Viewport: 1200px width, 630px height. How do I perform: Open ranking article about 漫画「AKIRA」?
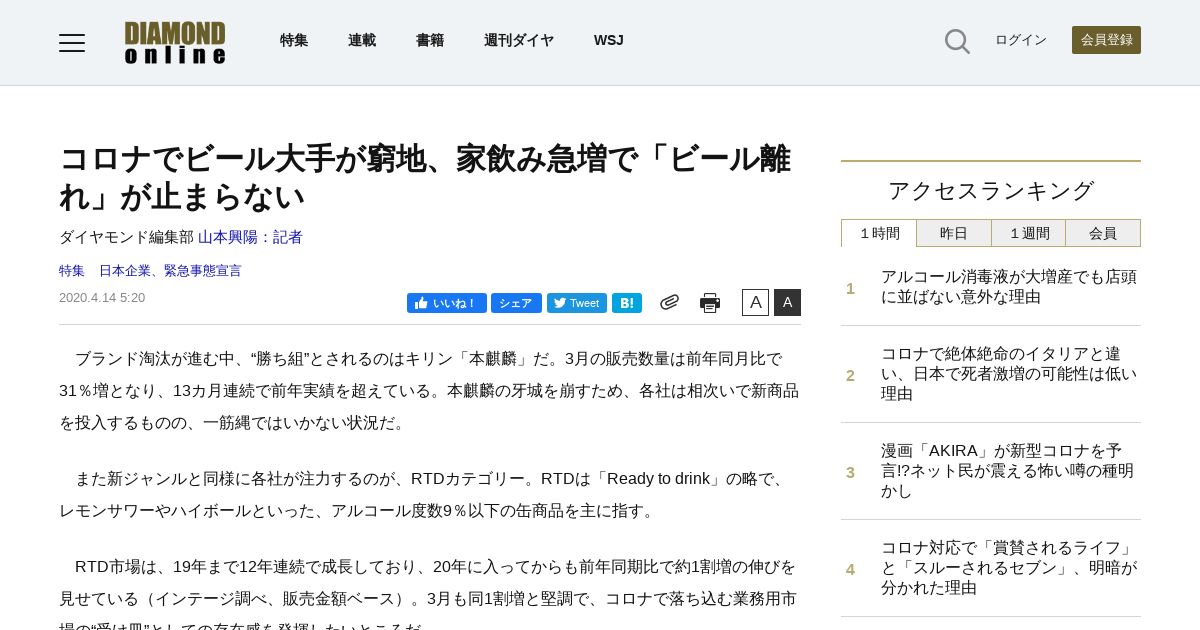(x=1009, y=471)
